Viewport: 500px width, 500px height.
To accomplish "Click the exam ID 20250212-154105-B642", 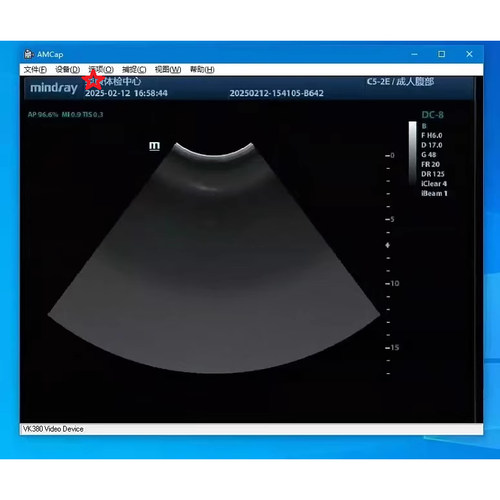I will click(276, 93).
